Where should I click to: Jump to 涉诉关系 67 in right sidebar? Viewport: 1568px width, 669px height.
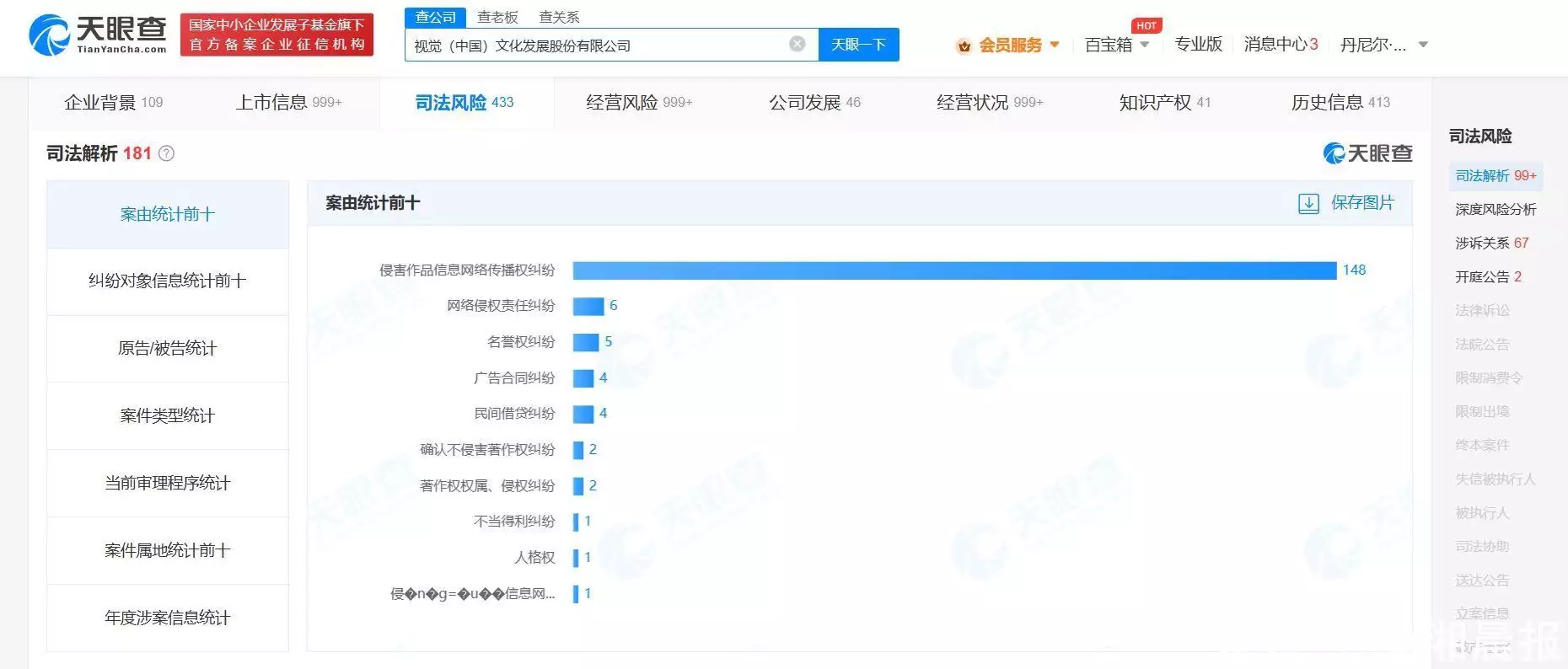1491,244
